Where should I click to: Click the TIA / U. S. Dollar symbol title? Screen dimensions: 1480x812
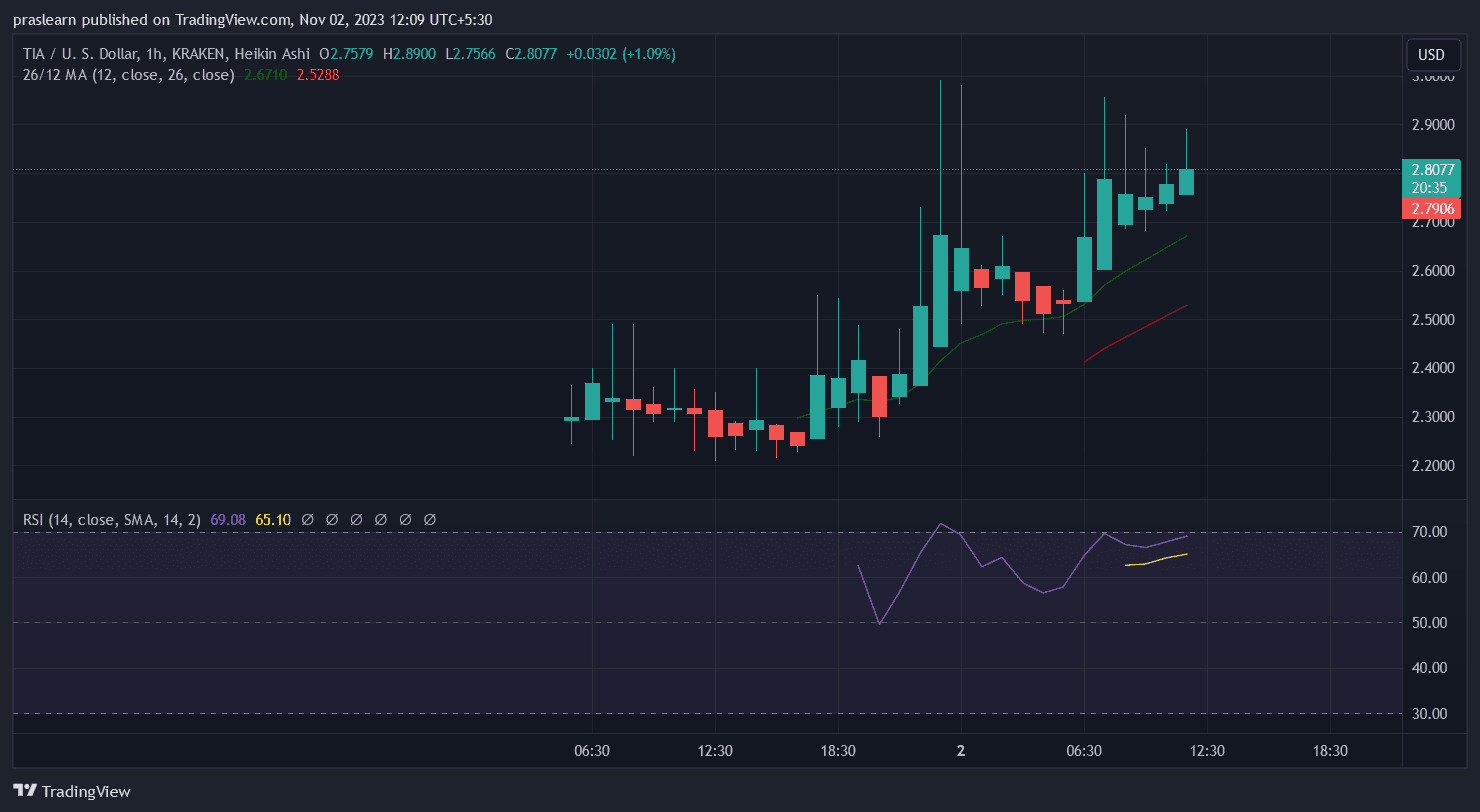(x=84, y=54)
